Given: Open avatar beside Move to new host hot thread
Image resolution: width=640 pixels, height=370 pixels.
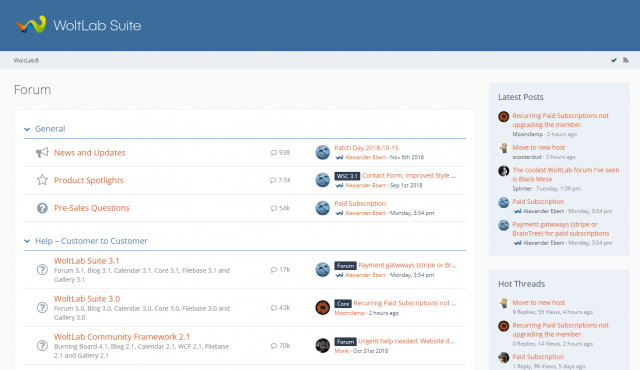Looking at the screenshot, I should tap(504, 303).
